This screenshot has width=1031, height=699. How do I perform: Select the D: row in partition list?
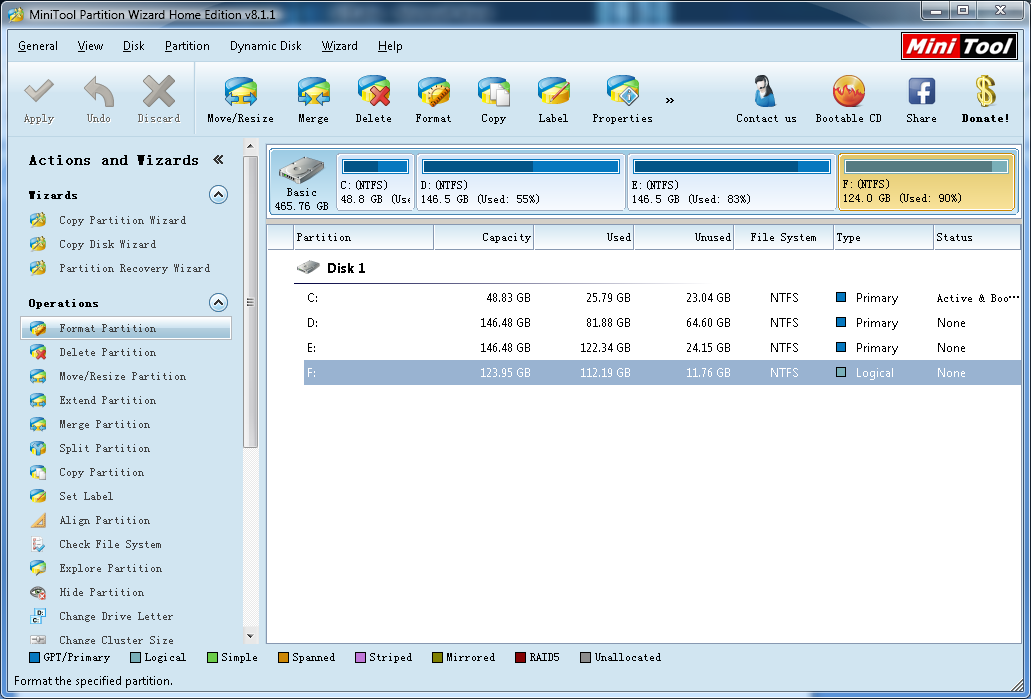click(662, 323)
